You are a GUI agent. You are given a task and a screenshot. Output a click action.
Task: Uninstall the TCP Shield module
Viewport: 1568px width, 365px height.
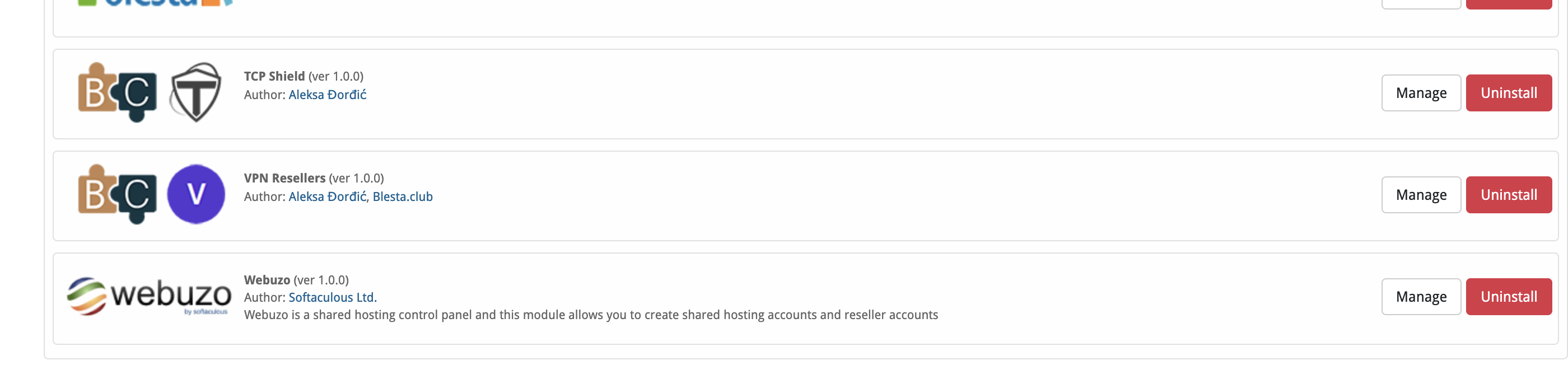click(x=1508, y=93)
